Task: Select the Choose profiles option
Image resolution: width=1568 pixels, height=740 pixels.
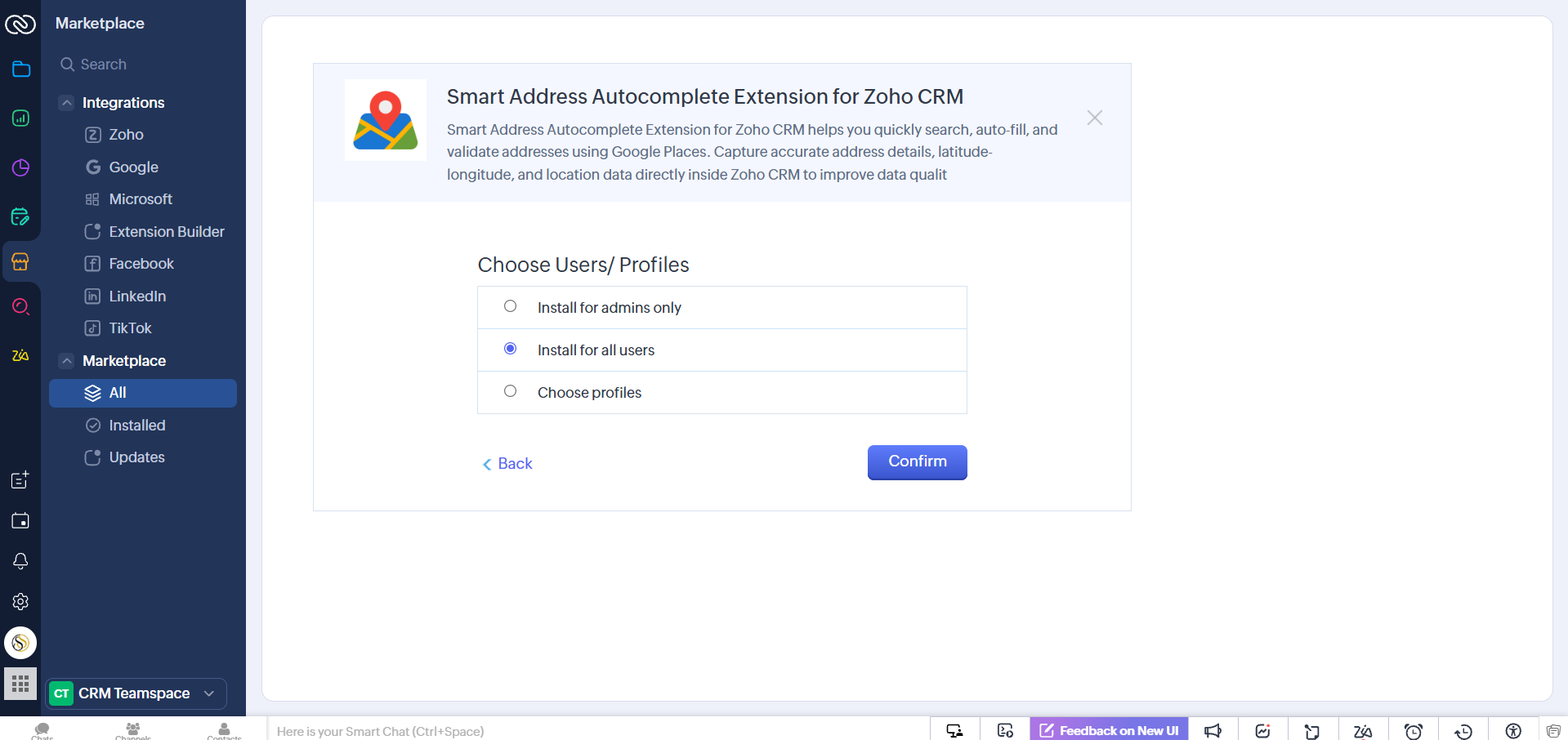Action: coord(511,391)
